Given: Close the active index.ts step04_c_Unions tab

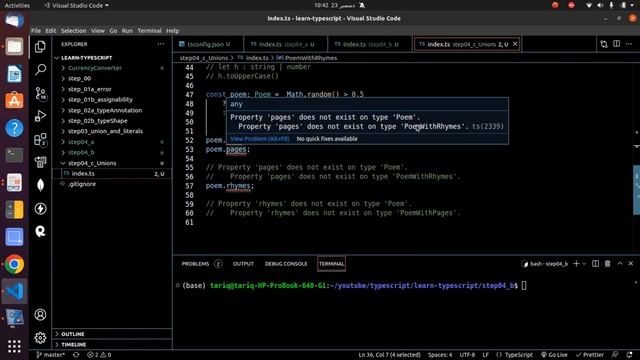Looking at the screenshot, I should 515,44.
